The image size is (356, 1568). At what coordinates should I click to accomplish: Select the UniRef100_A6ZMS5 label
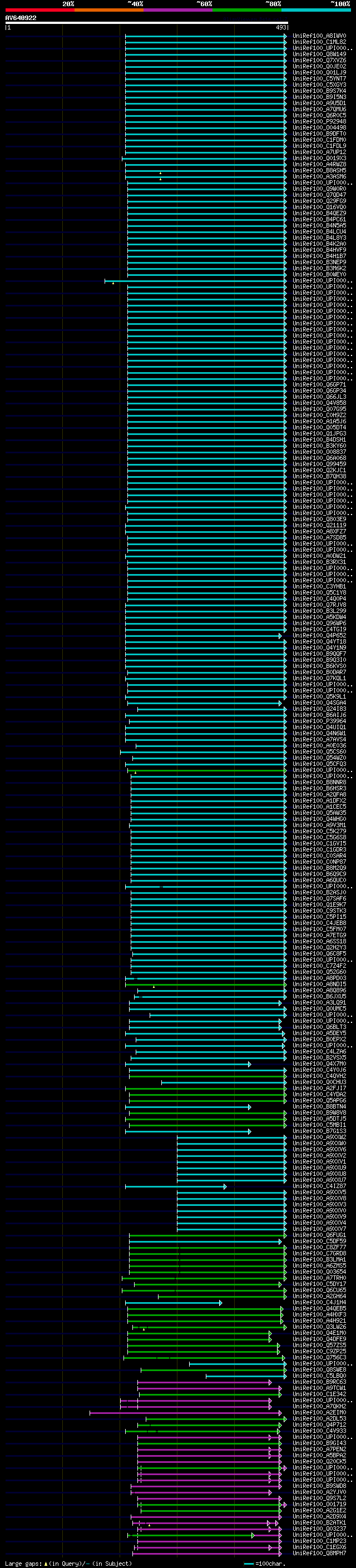[x=319, y=1265]
